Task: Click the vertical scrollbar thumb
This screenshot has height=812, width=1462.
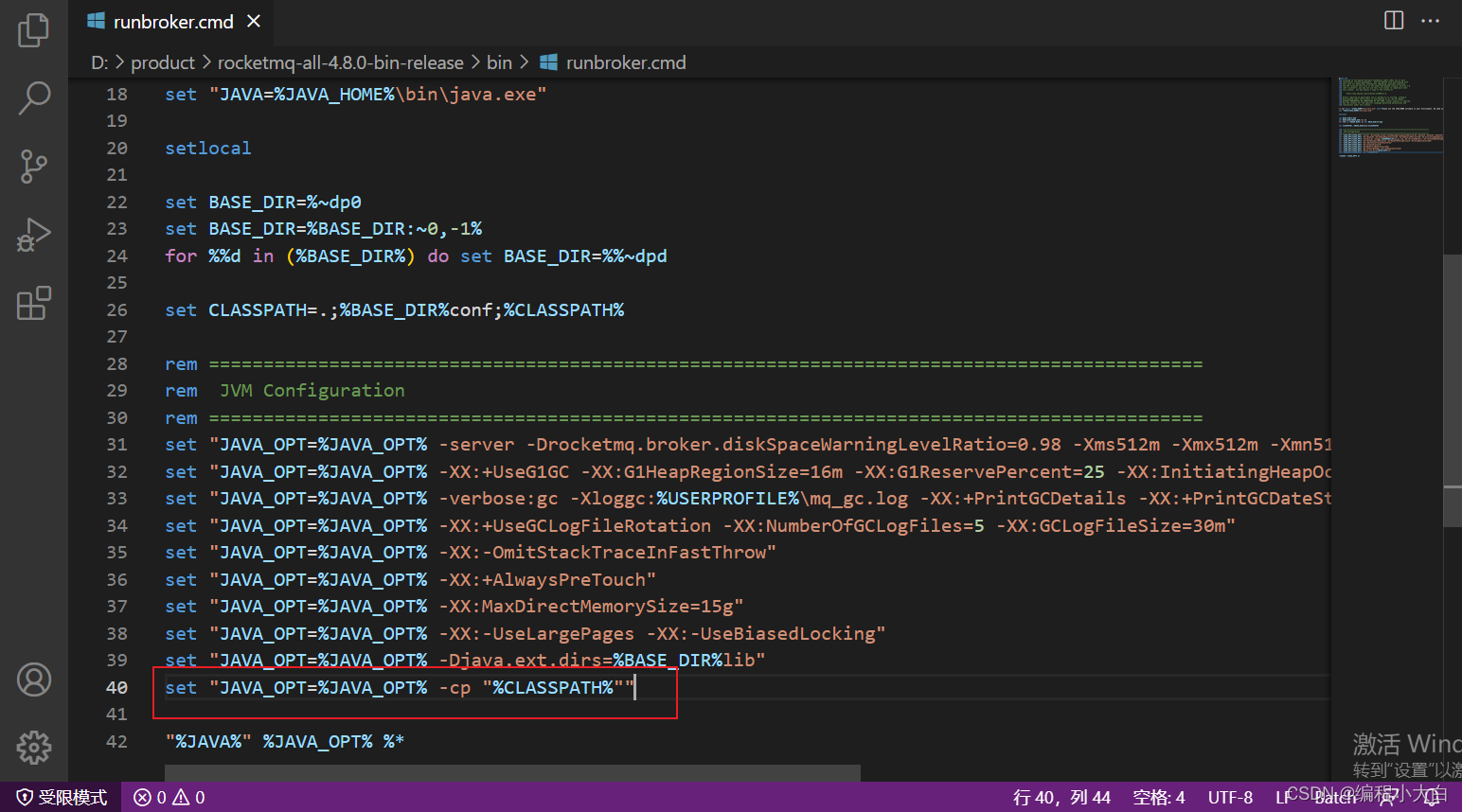Action: click(x=1453, y=390)
